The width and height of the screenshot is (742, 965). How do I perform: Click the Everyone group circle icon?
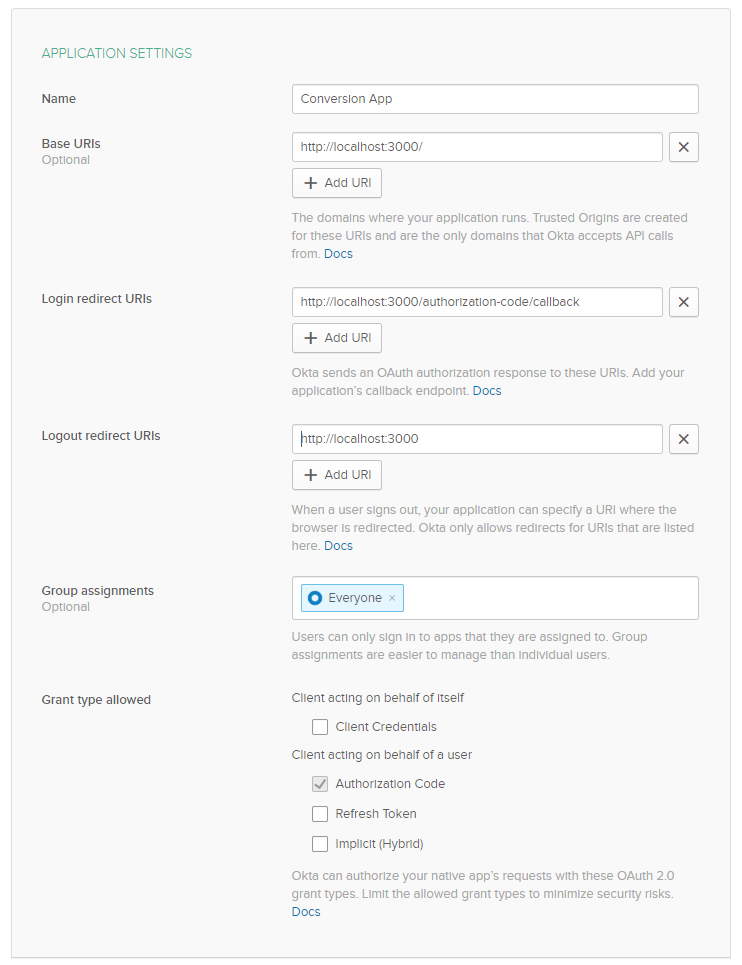click(315, 598)
